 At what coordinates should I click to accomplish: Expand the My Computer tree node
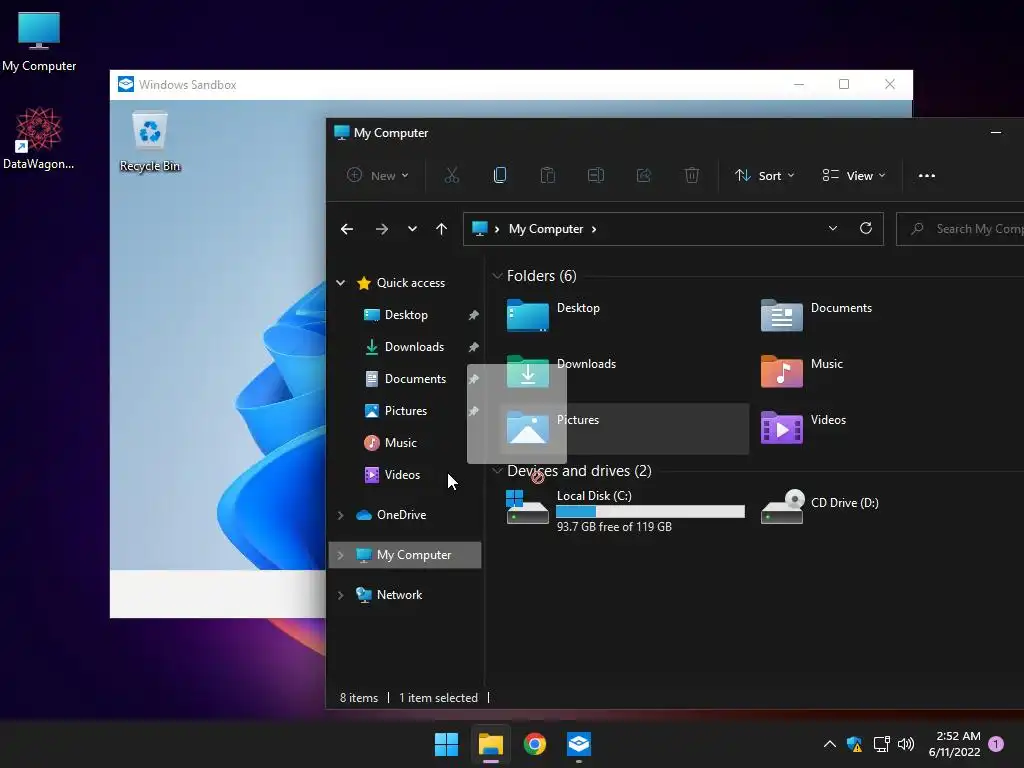point(340,555)
